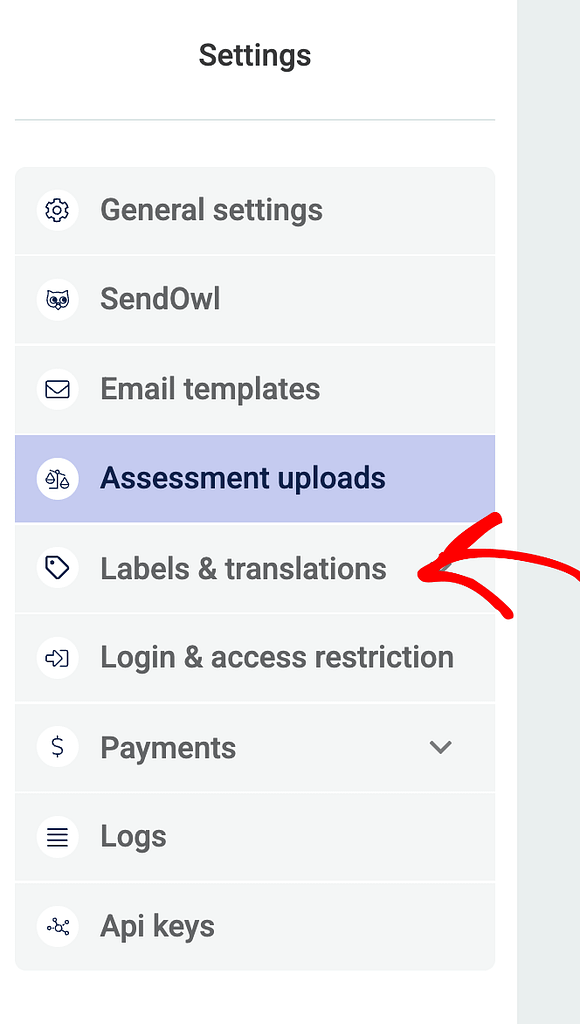The width and height of the screenshot is (580, 1024).
Task: Click the Settings heading text
Action: point(255,56)
